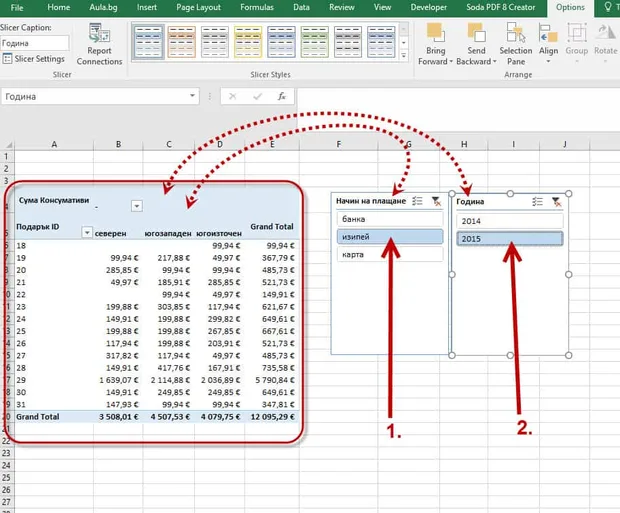Apply the first blue slicer style
This screenshot has height=513, width=620.
pos(148,42)
